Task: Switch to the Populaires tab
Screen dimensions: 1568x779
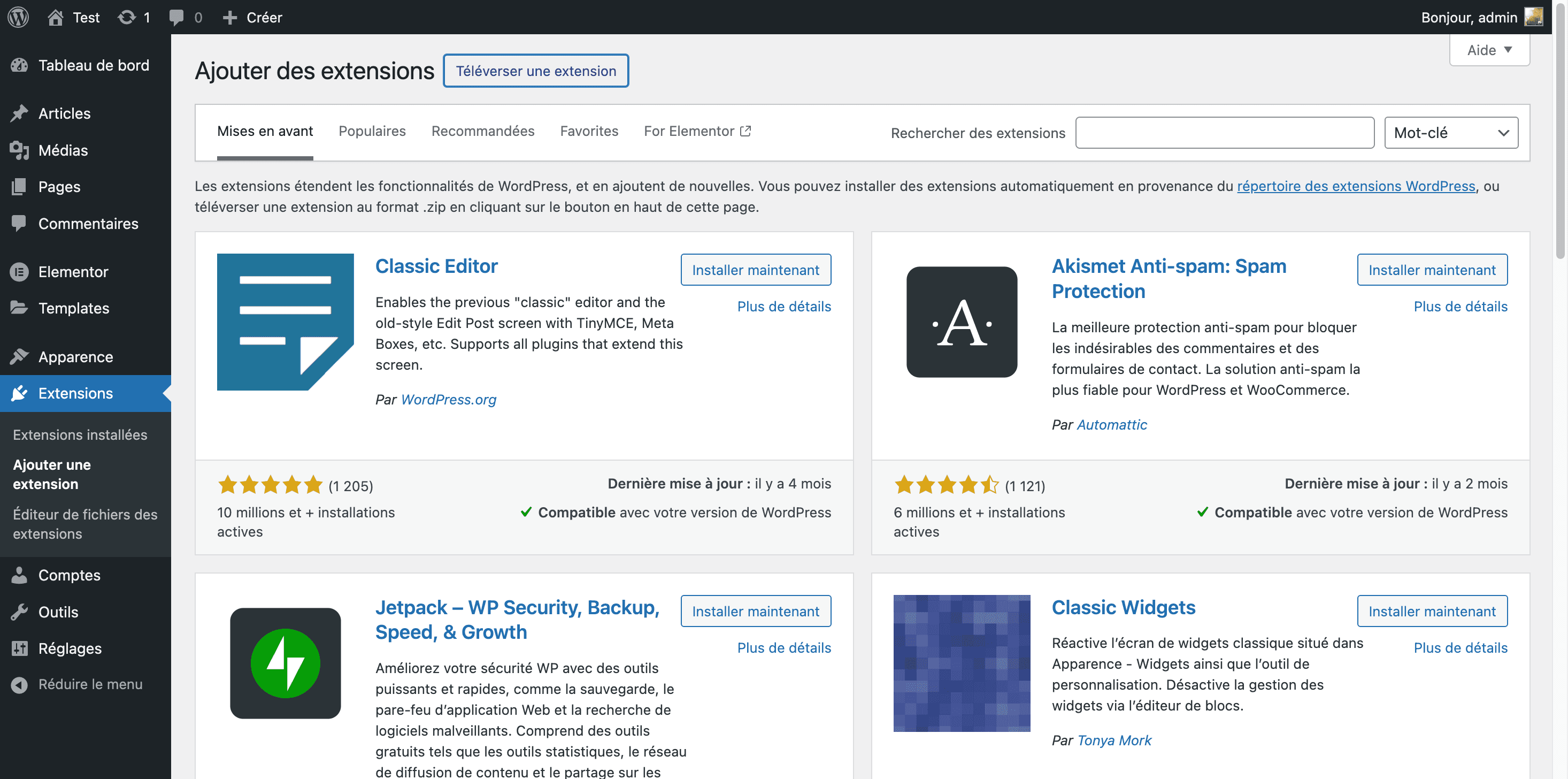Action: [372, 131]
